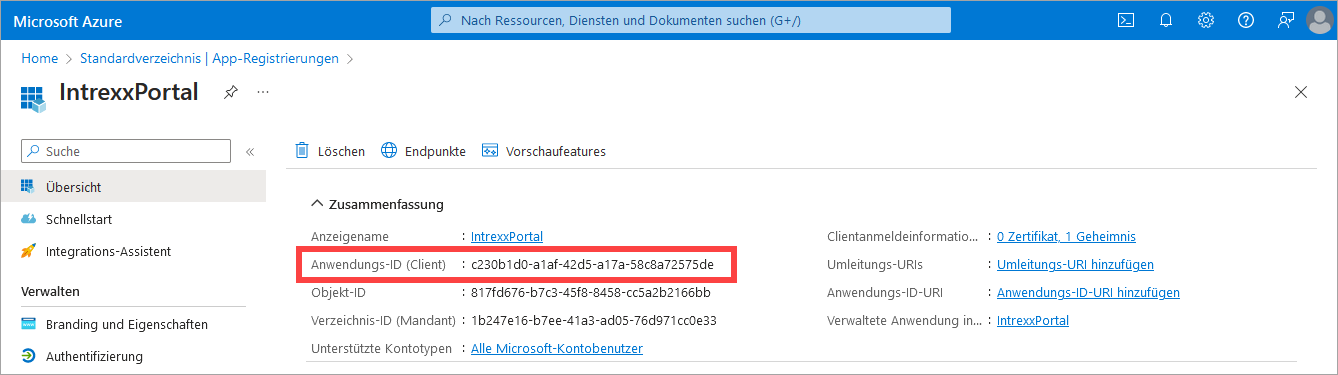
Task: Click the Verzeichnis-ID value 1b247e16-b7ee-41a3-ad05-76d971cc0e33
Action: pyautogui.click(x=593, y=321)
